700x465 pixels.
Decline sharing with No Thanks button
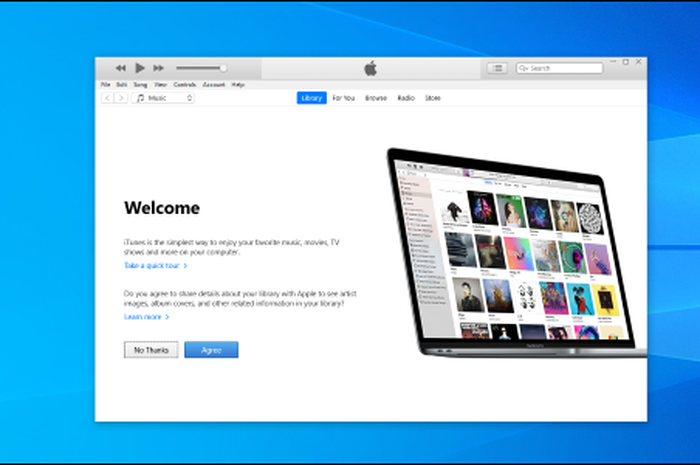pyautogui.click(x=151, y=350)
